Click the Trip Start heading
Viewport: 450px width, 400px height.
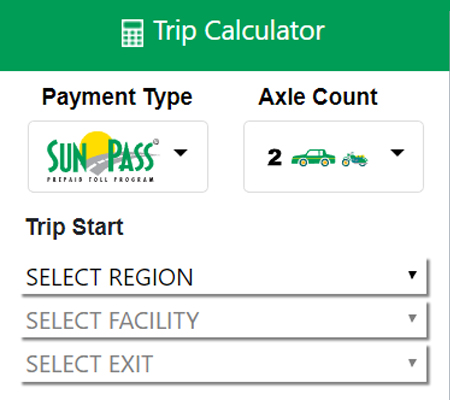coord(75,227)
